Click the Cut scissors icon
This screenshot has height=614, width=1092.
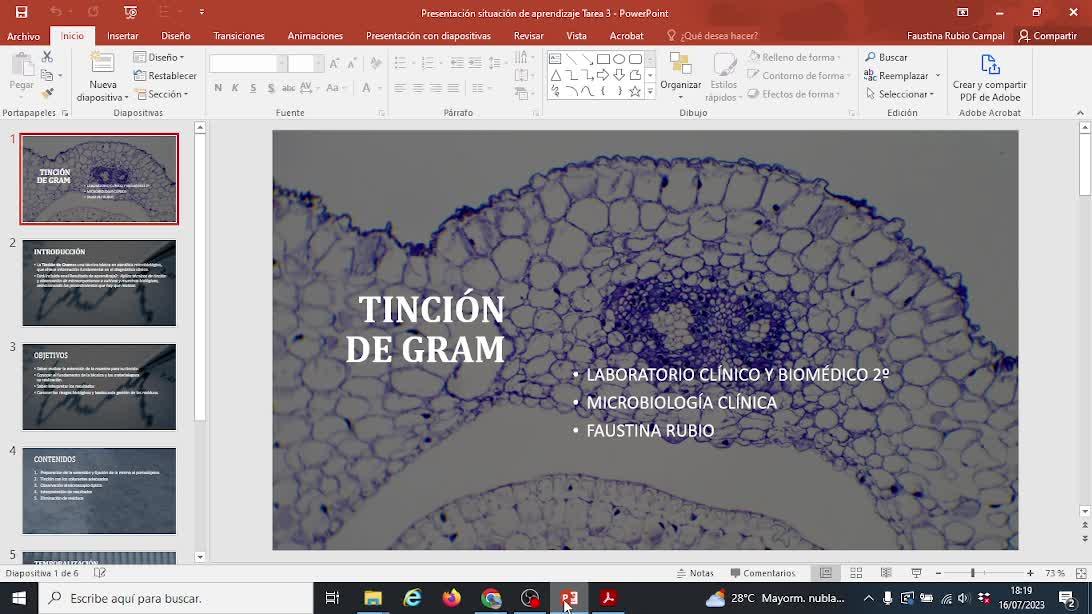47,58
